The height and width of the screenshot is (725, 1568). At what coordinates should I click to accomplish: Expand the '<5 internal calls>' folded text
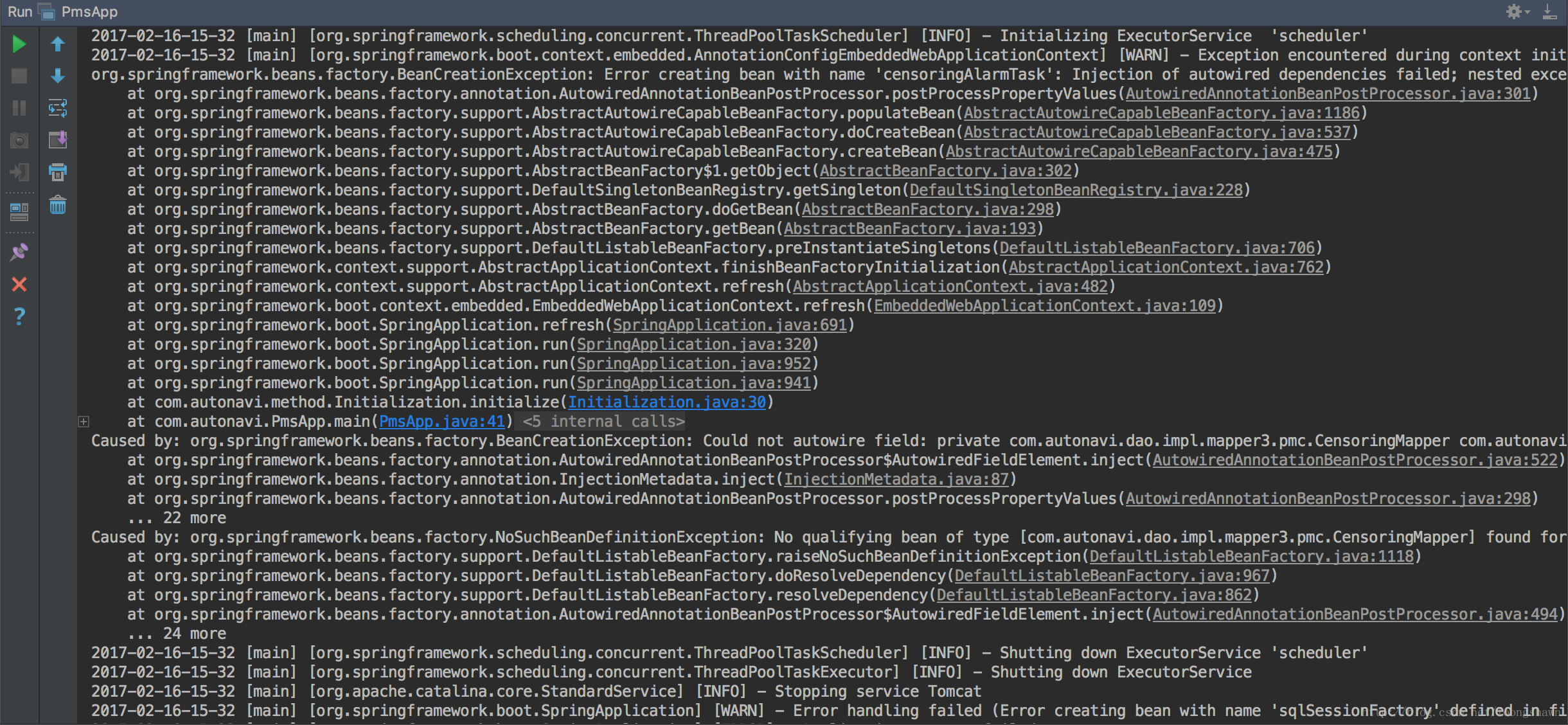tap(603, 422)
